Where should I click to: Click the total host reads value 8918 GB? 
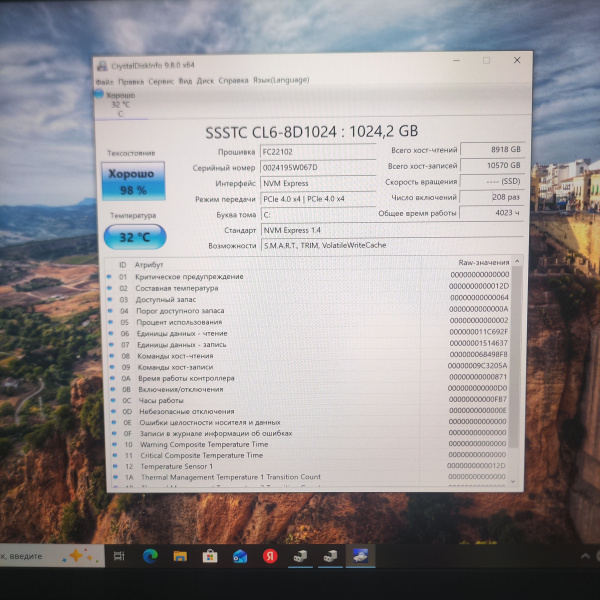[x=492, y=149]
